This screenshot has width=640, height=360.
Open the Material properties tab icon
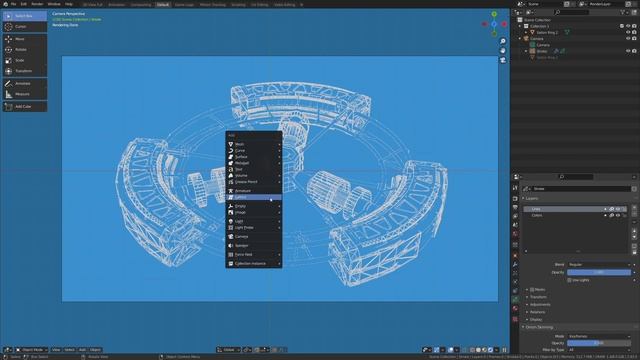tap(515, 309)
